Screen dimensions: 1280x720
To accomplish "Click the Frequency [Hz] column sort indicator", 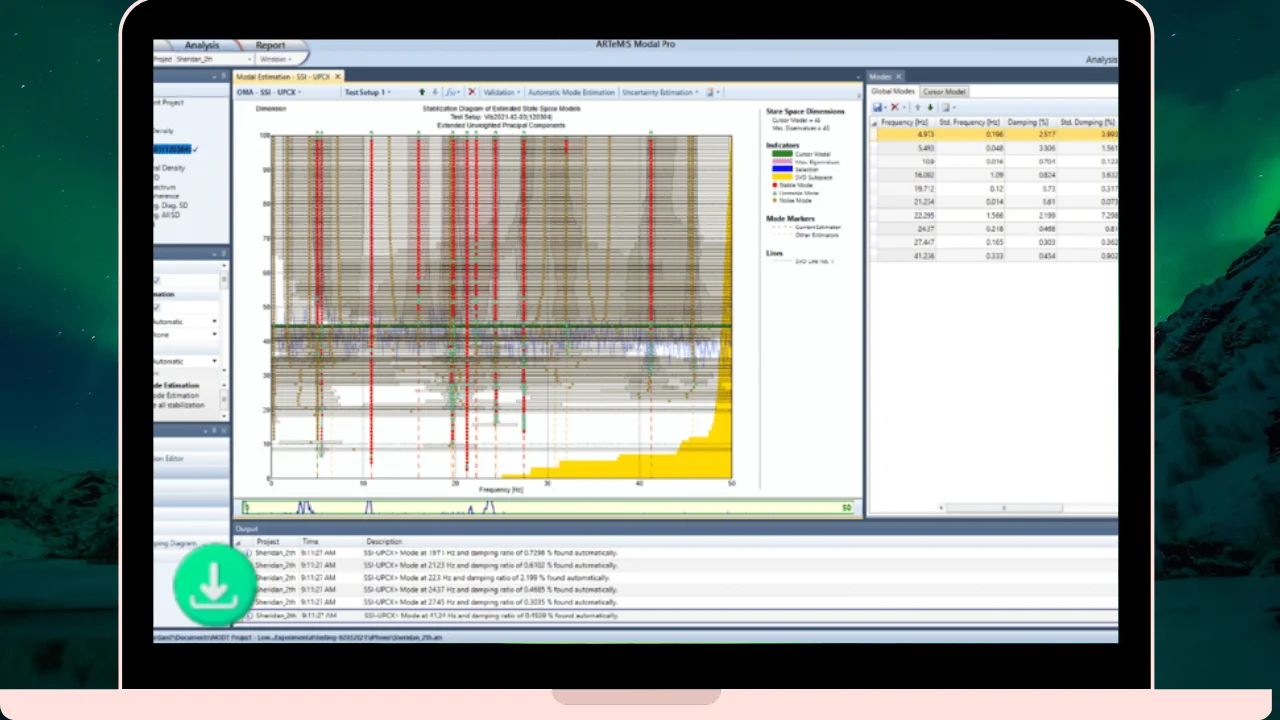I will point(874,122).
